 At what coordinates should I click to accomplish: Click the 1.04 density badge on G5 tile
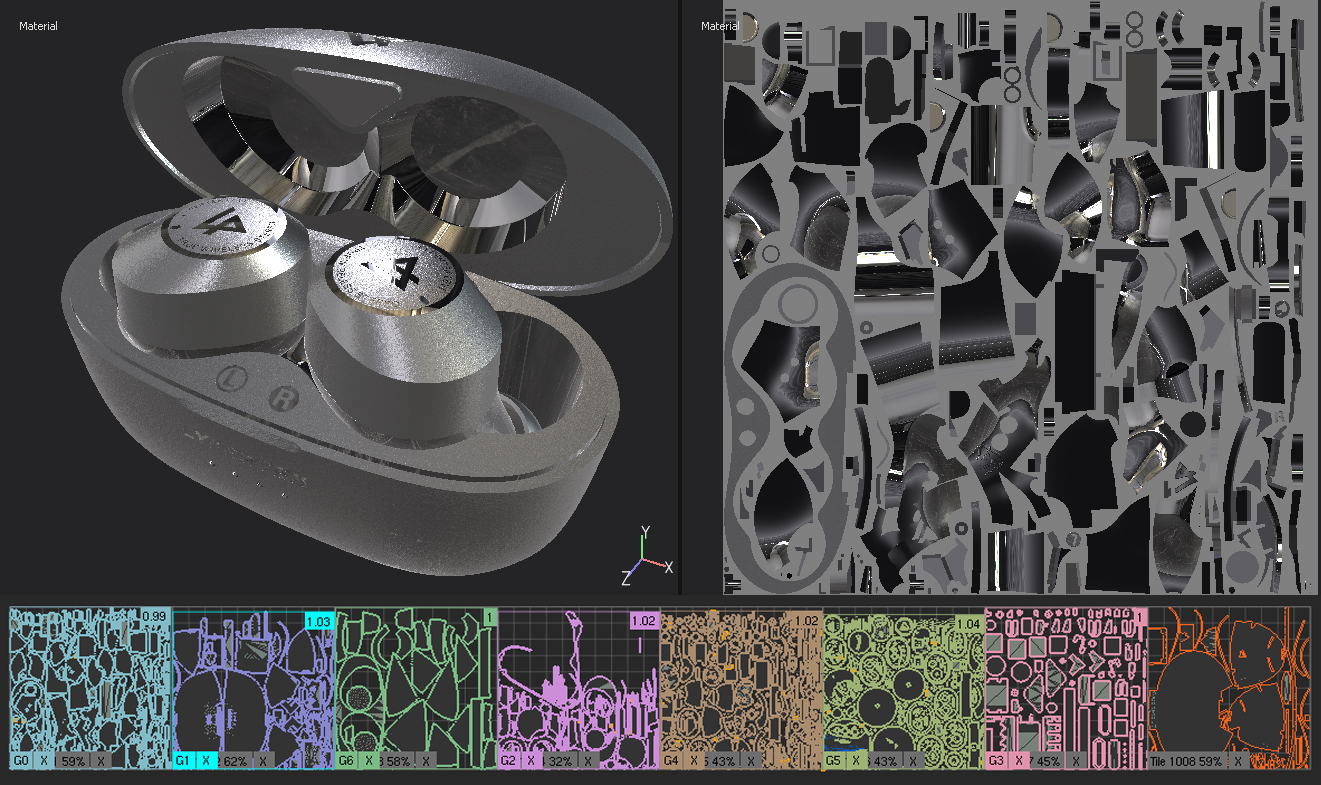coord(968,622)
